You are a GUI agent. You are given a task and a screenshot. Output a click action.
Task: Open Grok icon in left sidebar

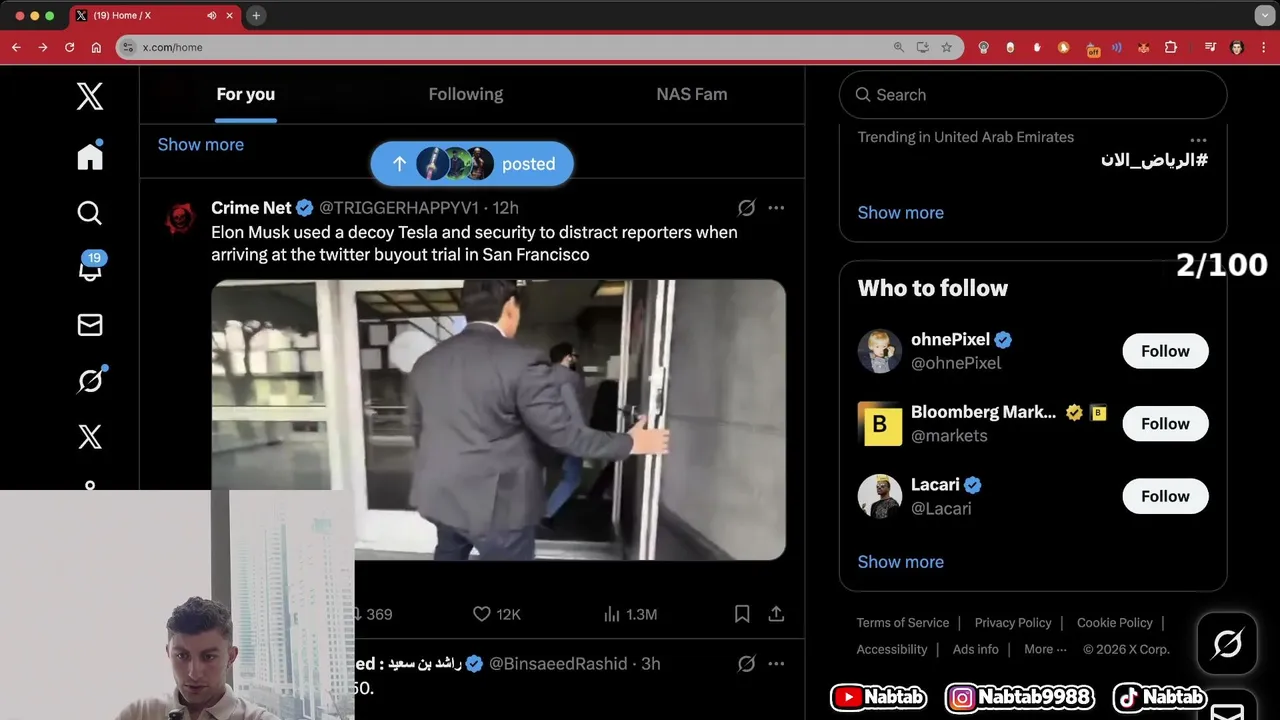click(x=90, y=380)
